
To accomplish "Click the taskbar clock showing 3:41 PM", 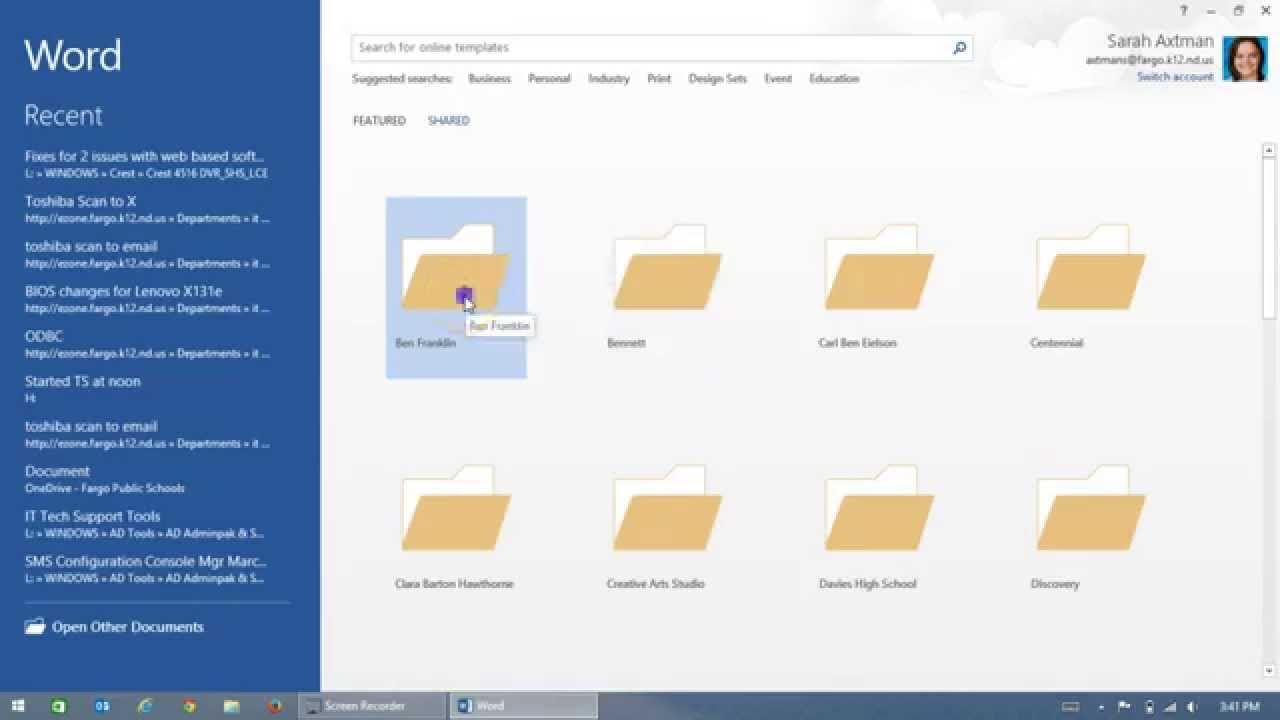I will [1239, 707].
